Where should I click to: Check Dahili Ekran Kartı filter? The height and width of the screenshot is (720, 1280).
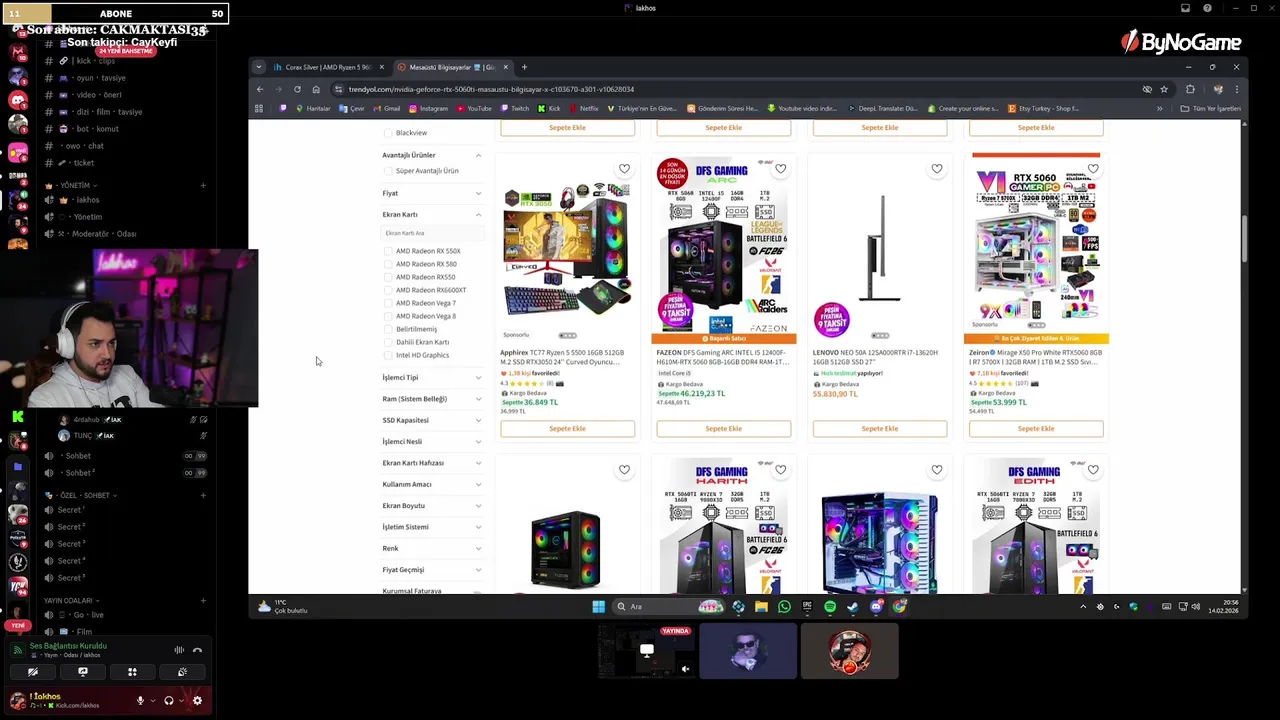pyautogui.click(x=388, y=342)
